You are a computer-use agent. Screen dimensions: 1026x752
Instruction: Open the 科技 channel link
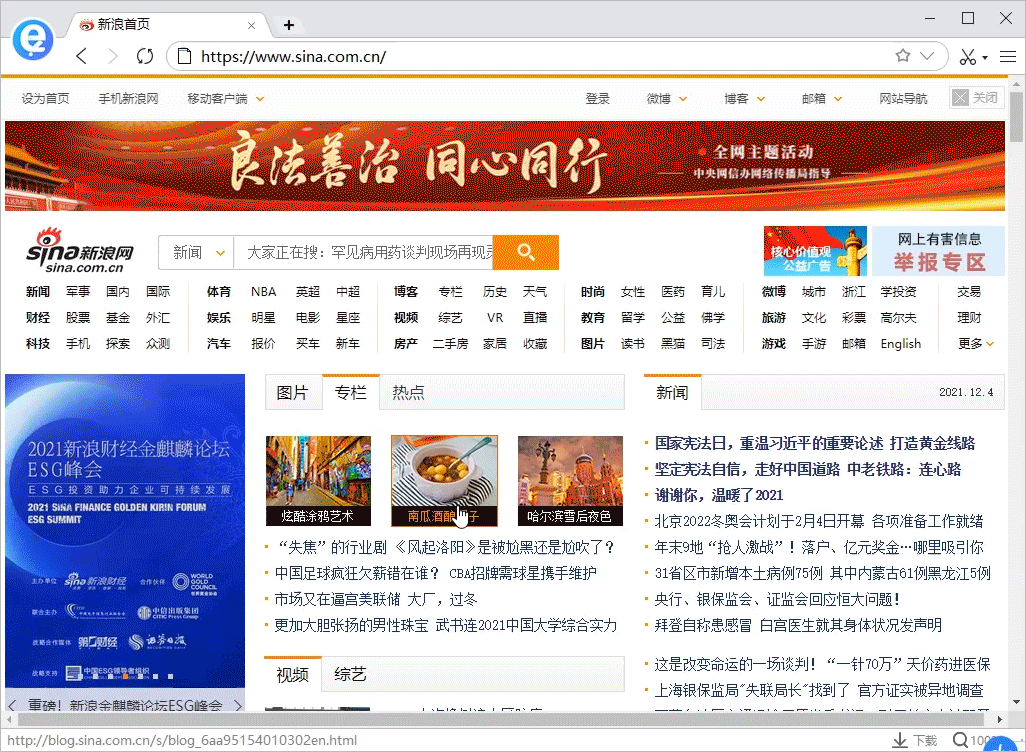tap(38, 344)
